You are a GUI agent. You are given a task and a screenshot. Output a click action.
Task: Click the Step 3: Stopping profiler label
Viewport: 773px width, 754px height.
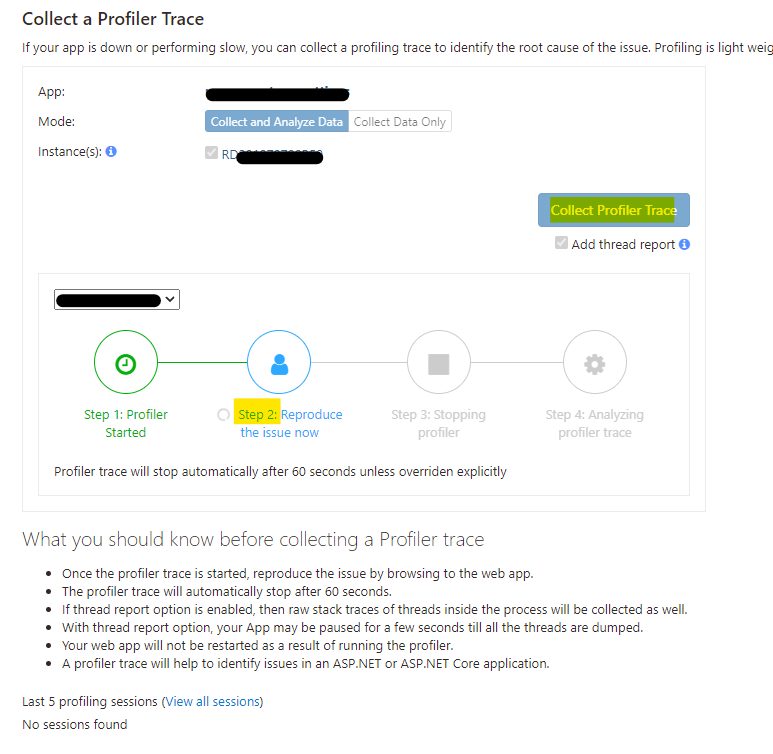click(439, 424)
